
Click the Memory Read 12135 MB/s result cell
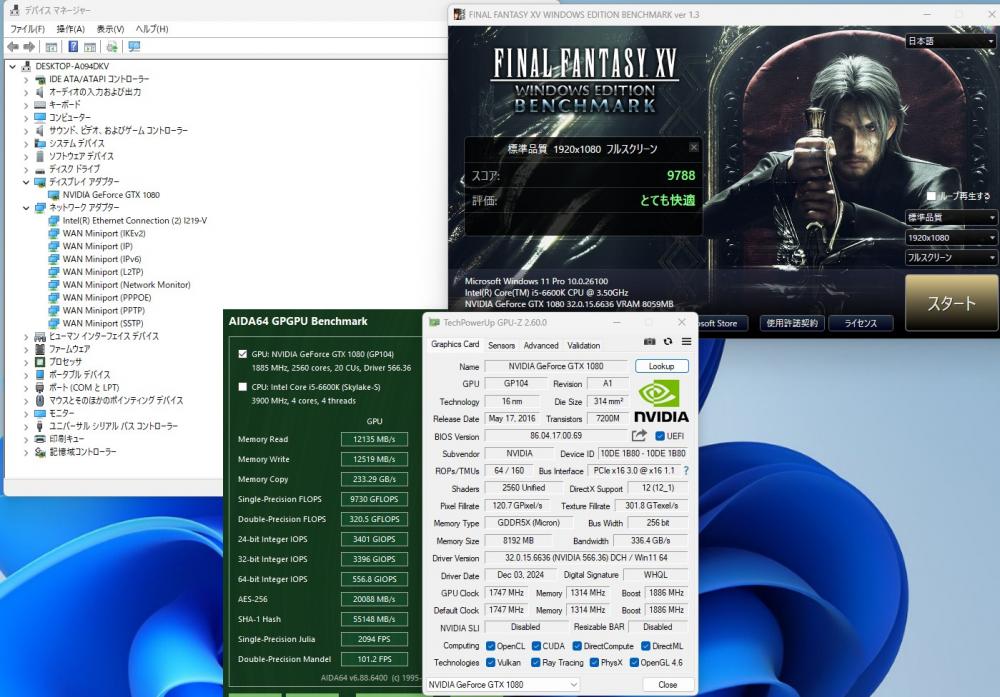pos(374,439)
